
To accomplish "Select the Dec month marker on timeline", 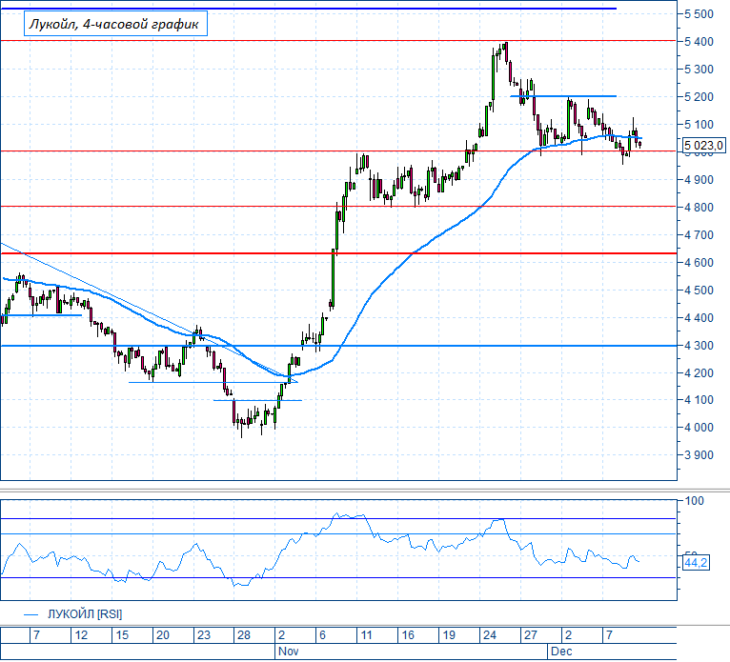I will [x=561, y=651].
